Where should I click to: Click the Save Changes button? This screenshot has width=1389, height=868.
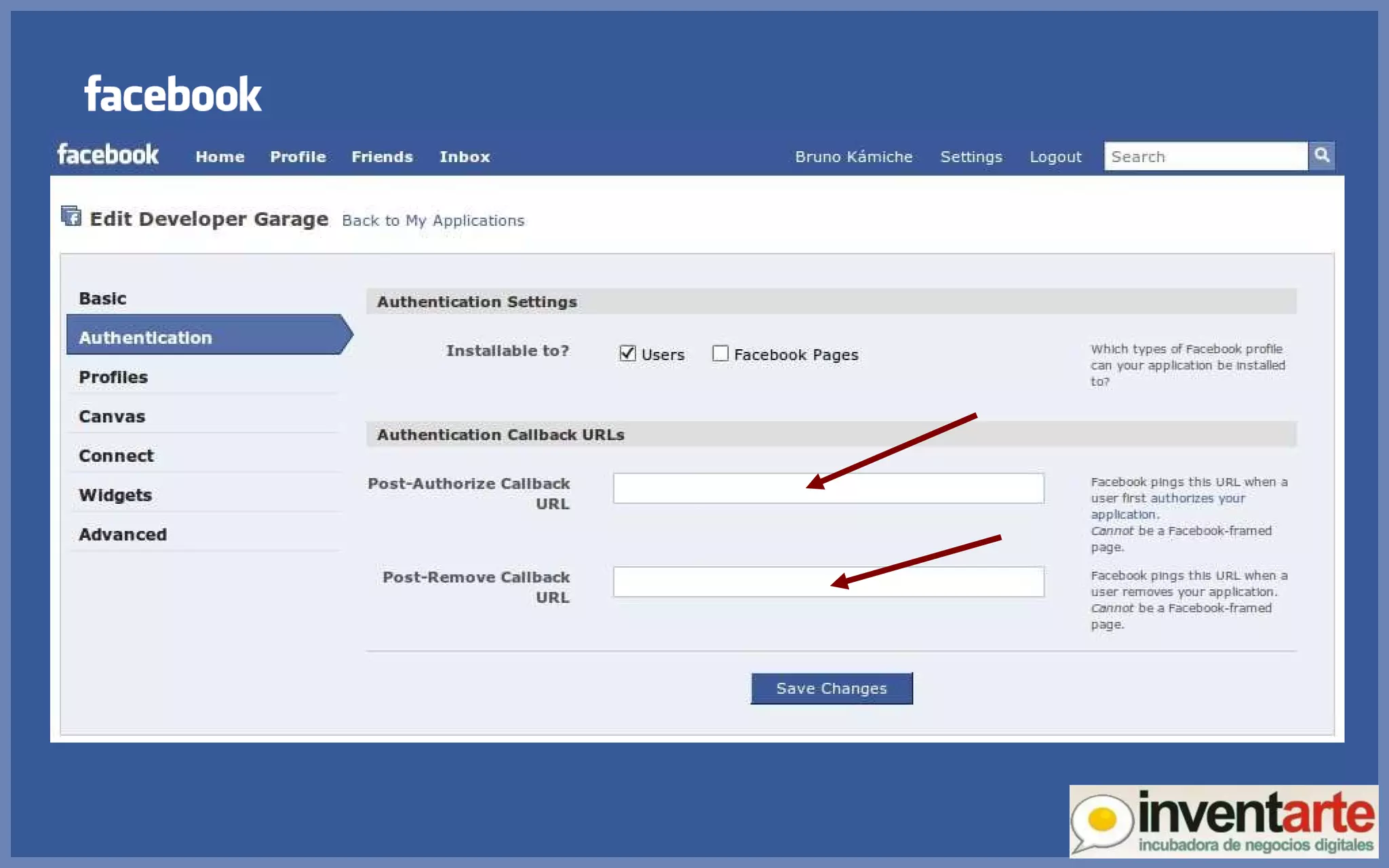[832, 688]
